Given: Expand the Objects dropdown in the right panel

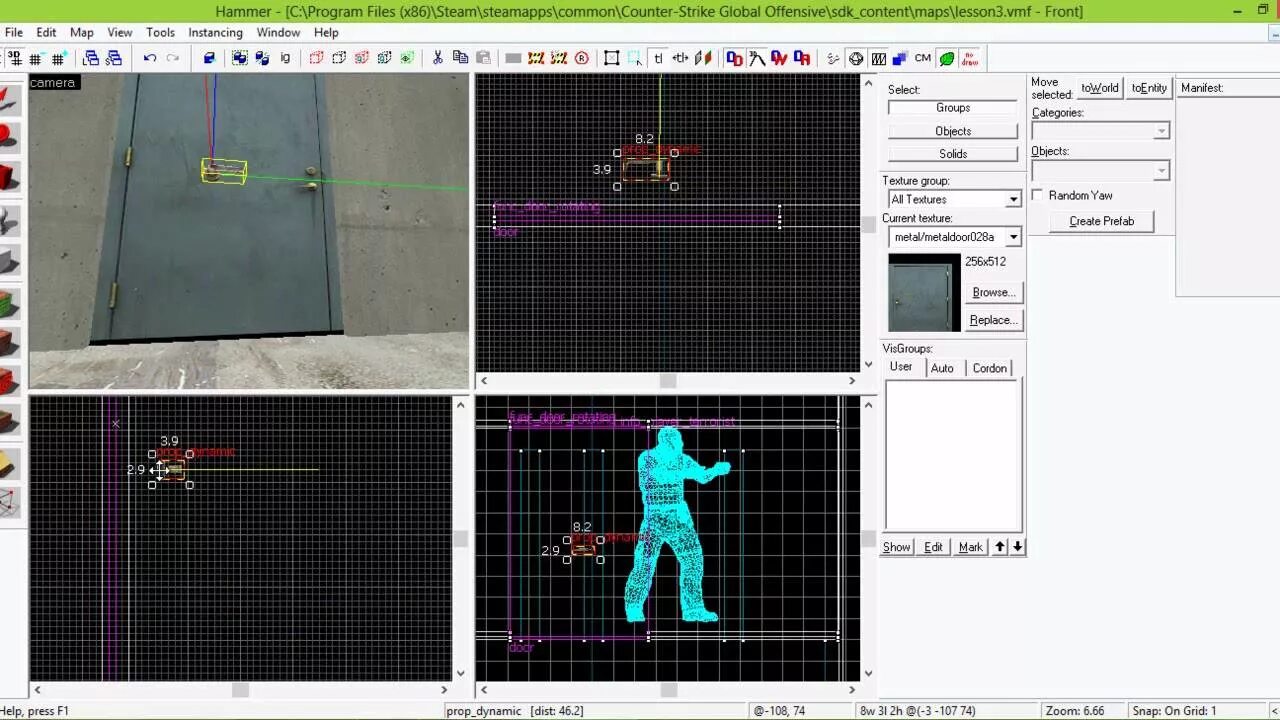Looking at the screenshot, I should click(x=1162, y=170).
